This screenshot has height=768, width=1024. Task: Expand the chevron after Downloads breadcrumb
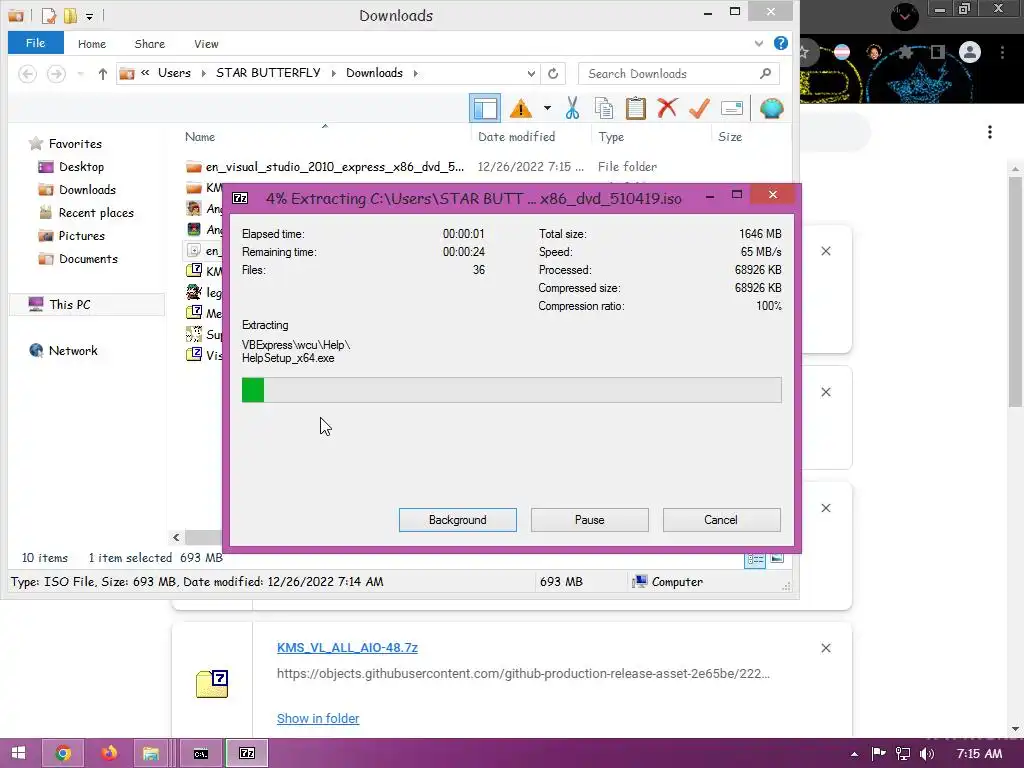[x=415, y=73]
